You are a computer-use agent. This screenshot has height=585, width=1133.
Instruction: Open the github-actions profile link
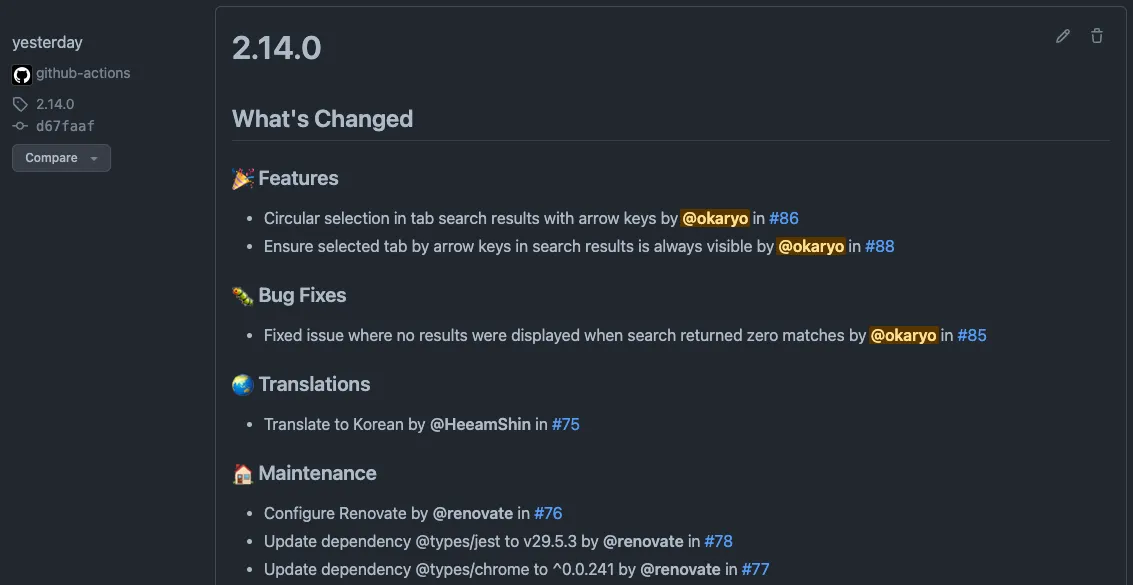pyautogui.click(x=81, y=73)
